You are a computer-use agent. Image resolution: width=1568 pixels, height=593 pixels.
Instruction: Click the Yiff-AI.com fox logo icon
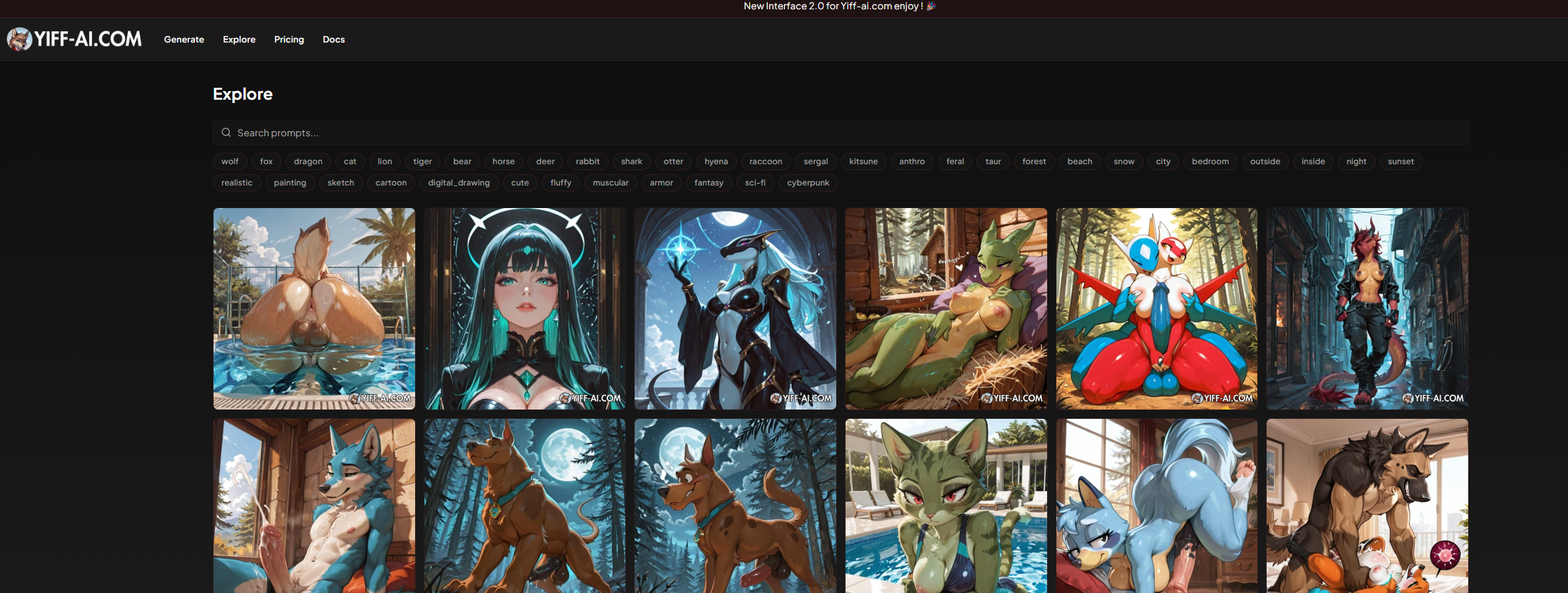[x=19, y=39]
